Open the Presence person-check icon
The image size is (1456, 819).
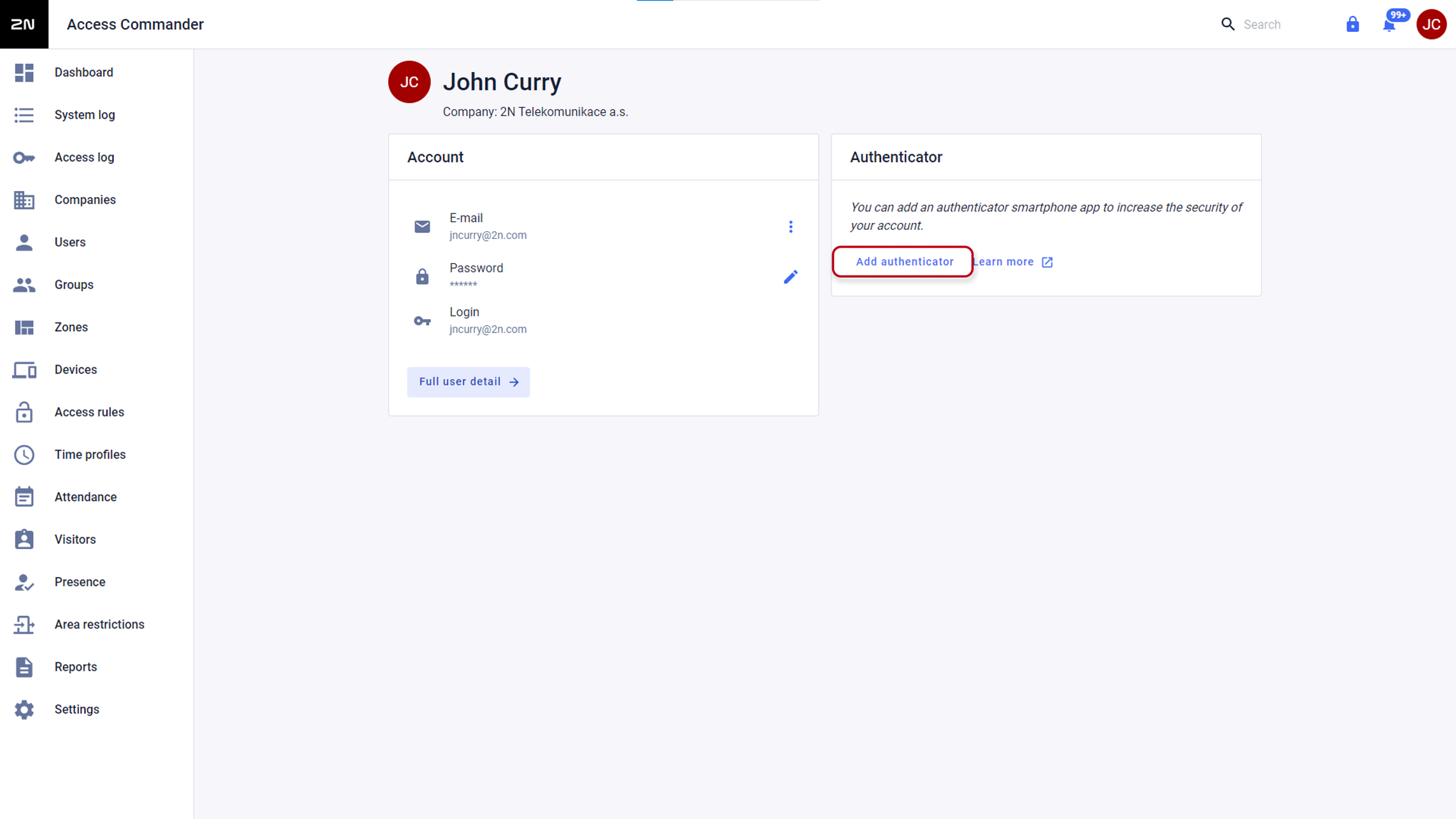(x=24, y=582)
